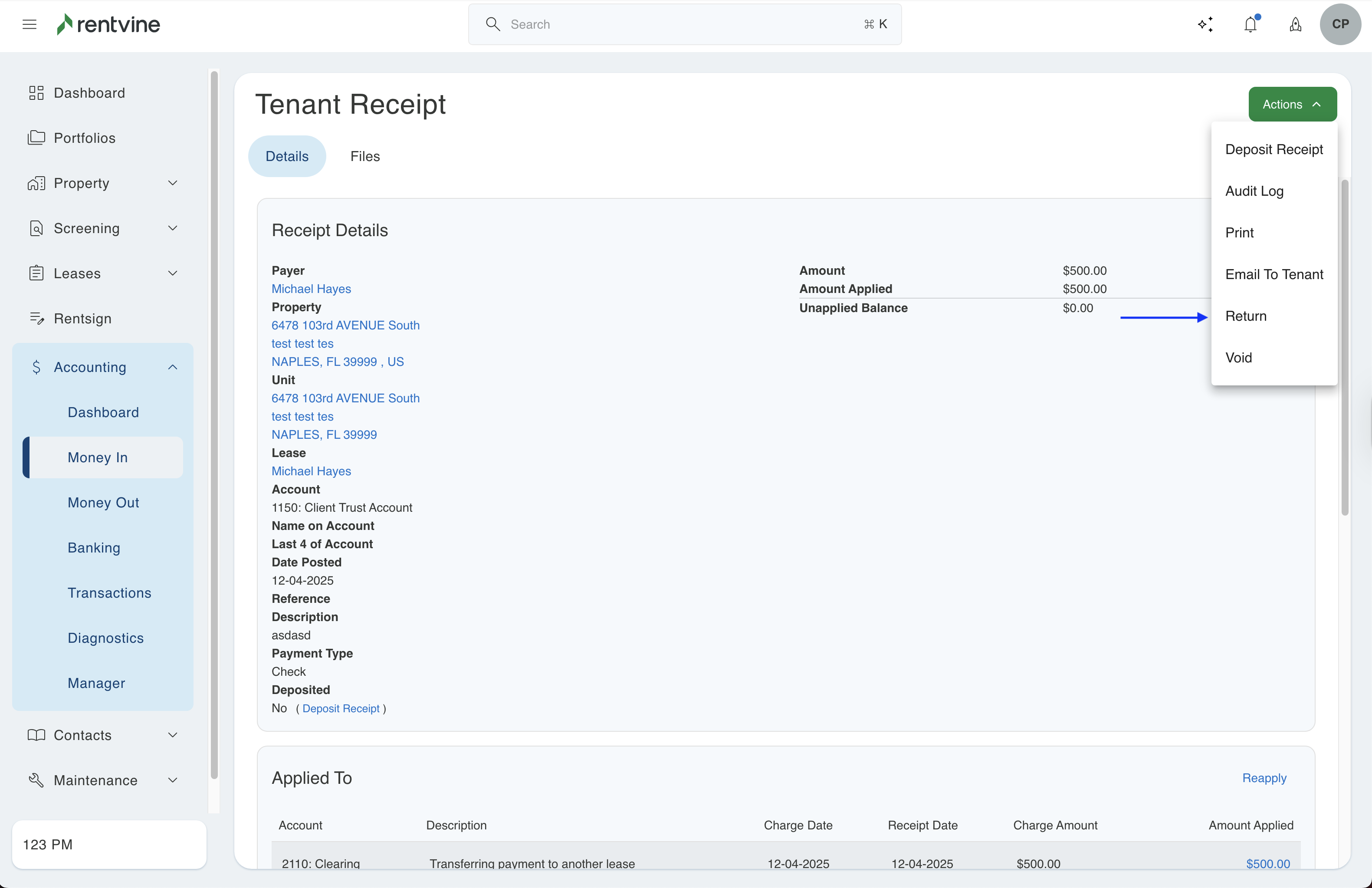
Task: Click the hamburger menu icon
Action: 30,24
